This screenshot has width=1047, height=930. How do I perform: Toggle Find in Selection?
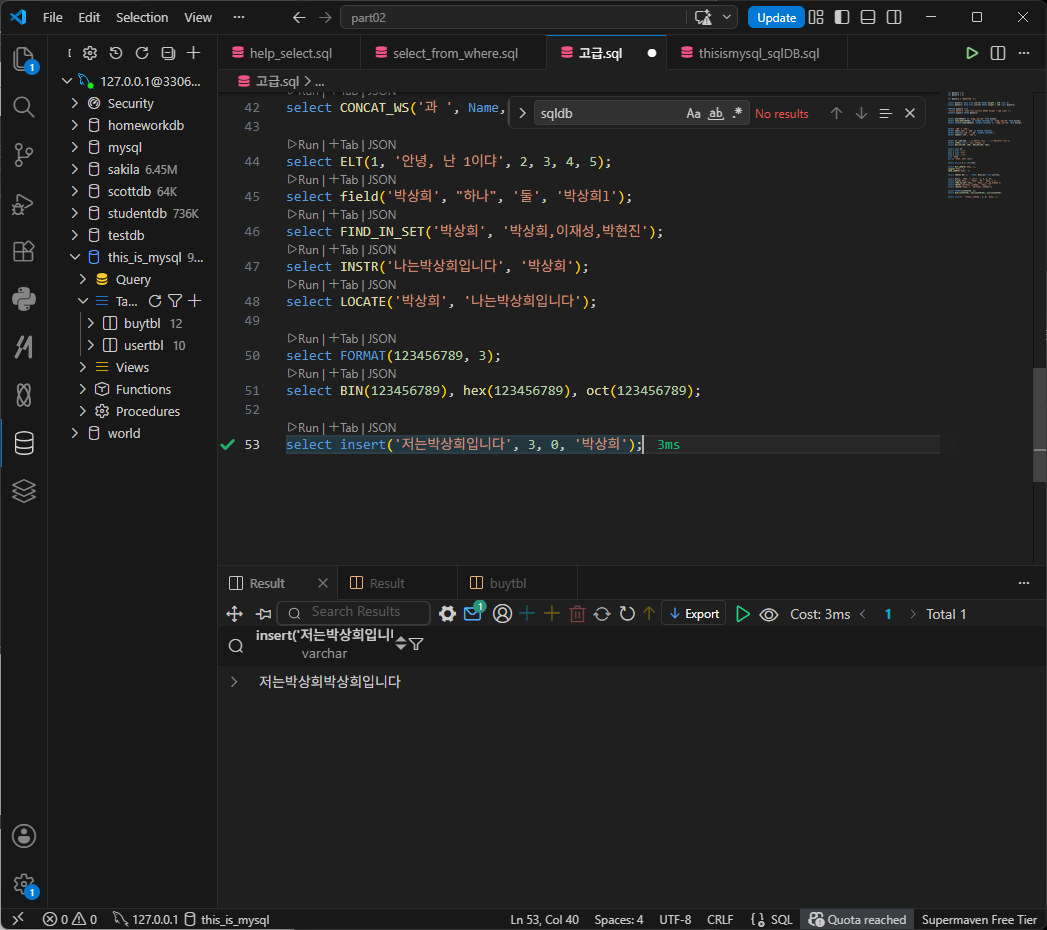[x=885, y=113]
